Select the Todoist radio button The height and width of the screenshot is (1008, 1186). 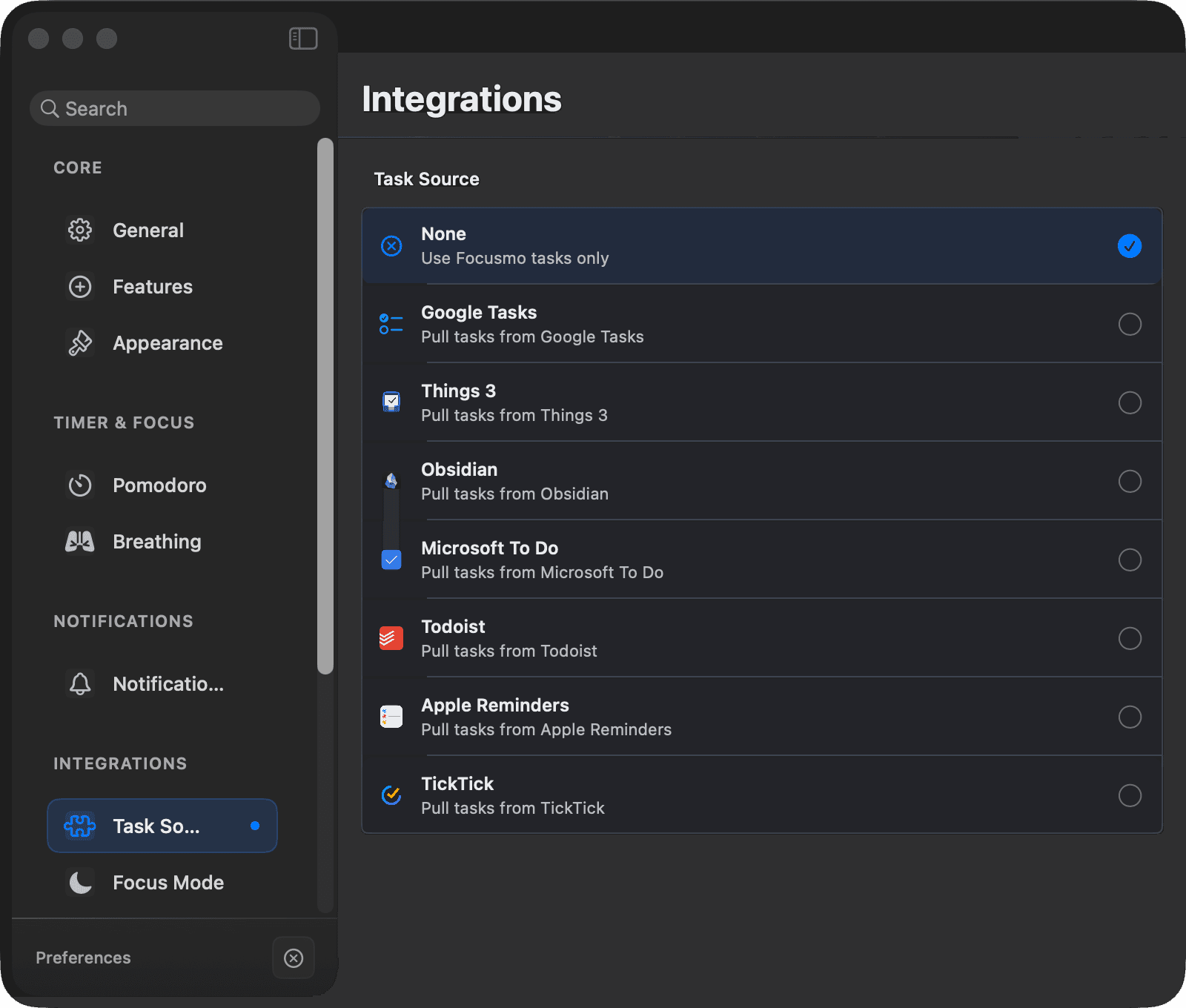1130,639
